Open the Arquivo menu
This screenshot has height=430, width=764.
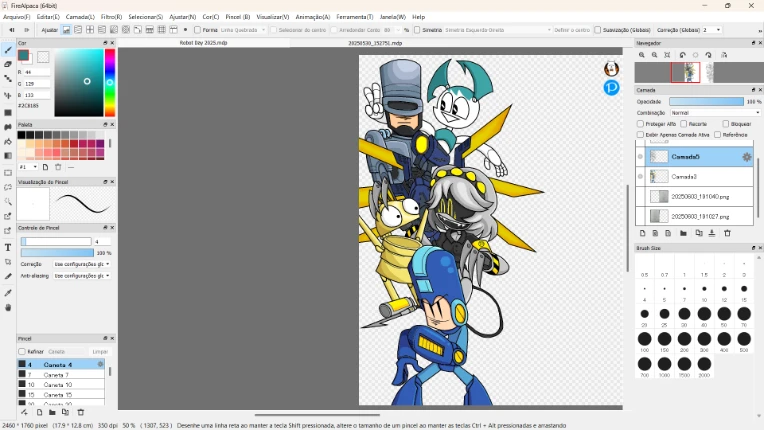17,17
